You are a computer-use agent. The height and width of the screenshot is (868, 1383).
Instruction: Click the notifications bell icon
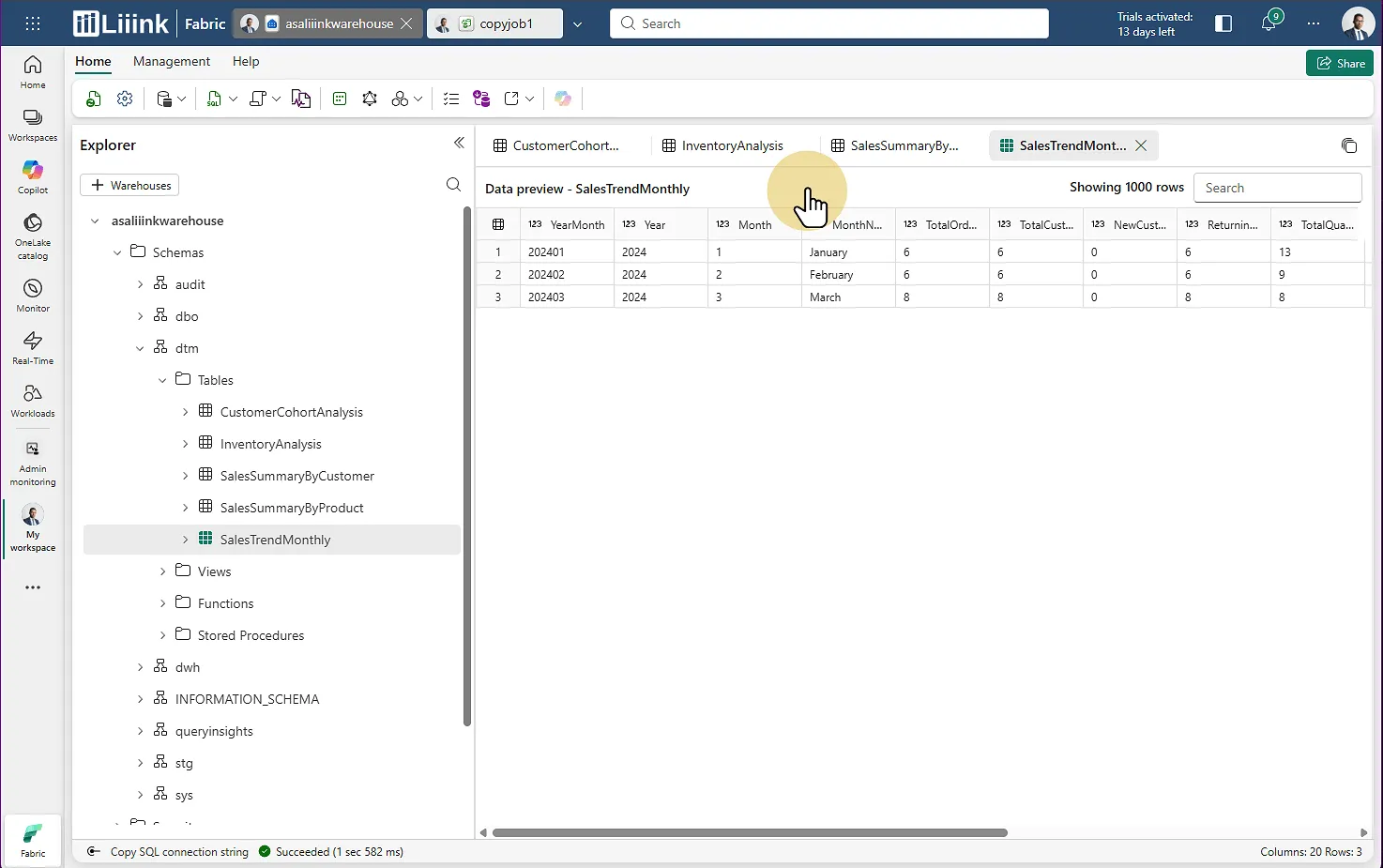click(x=1269, y=23)
